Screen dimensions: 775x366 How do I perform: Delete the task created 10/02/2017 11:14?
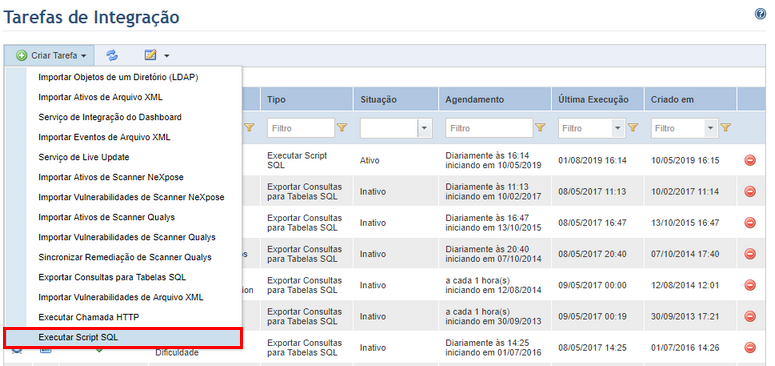pyautogui.click(x=750, y=191)
